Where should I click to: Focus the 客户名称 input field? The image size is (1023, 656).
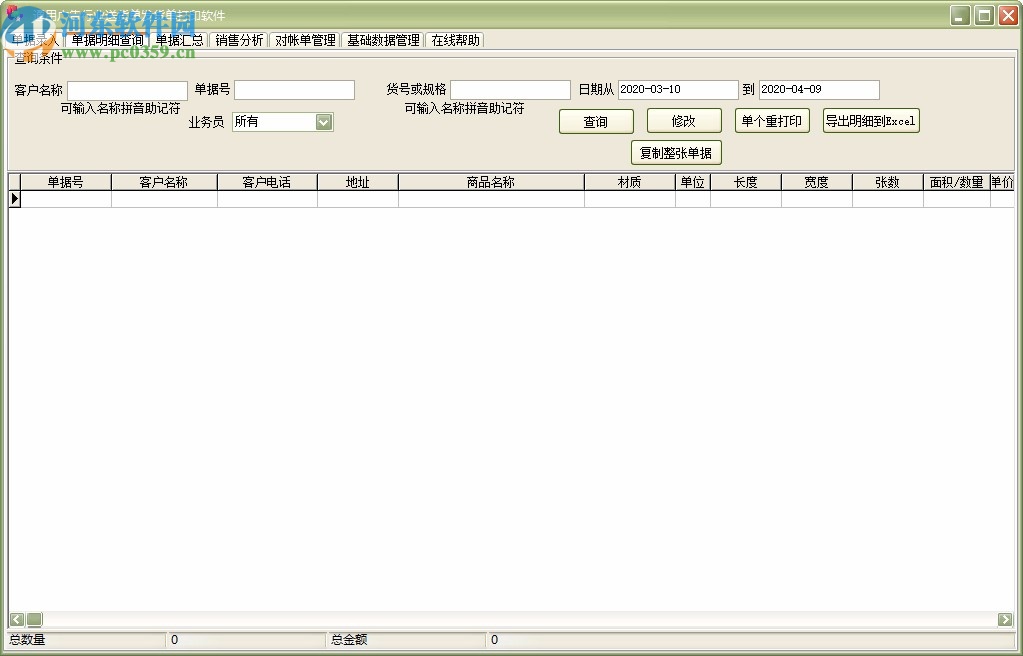click(127, 90)
